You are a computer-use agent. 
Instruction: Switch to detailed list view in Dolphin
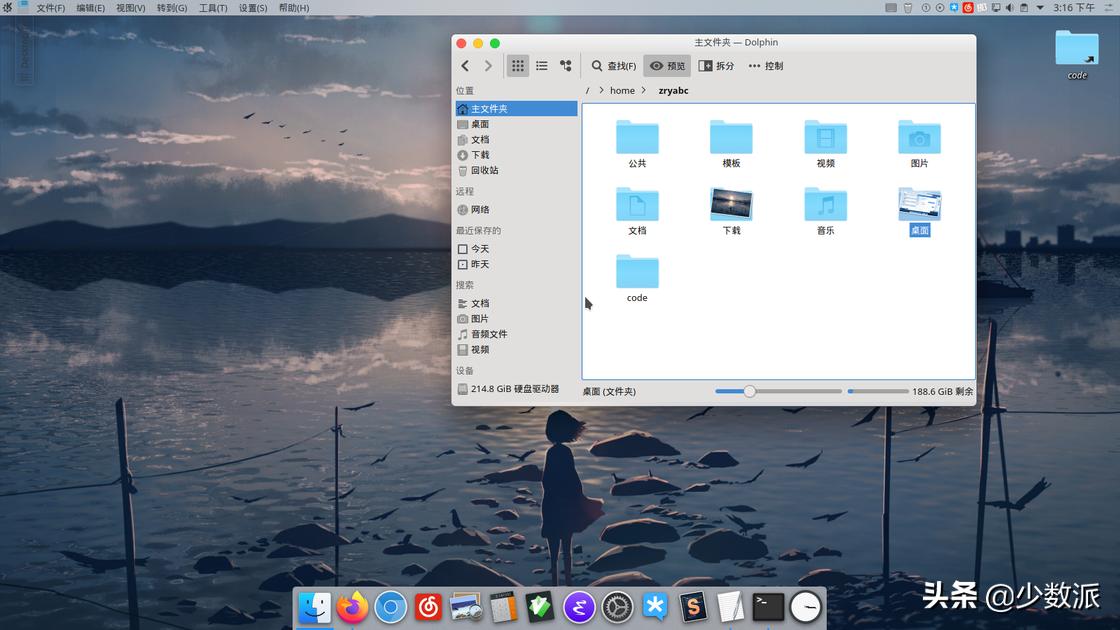pos(541,65)
